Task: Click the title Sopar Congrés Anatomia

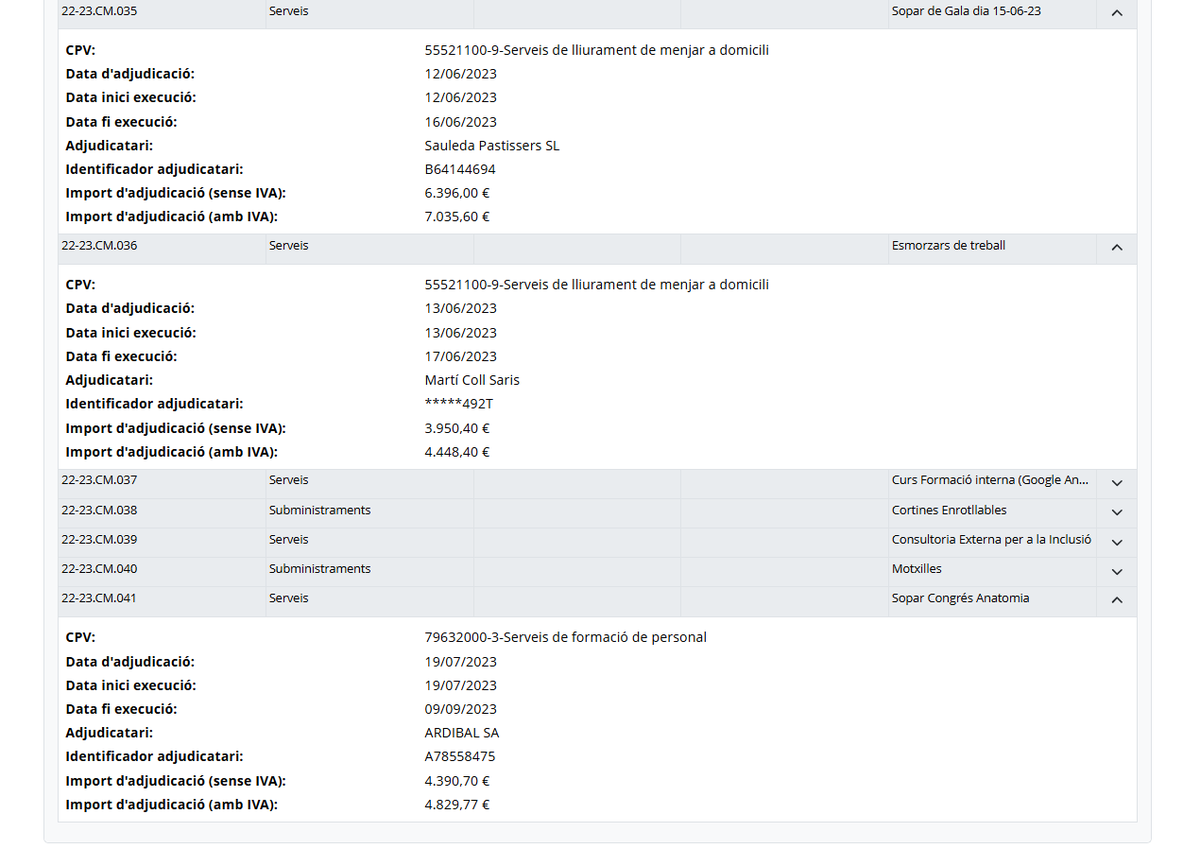Action: tap(960, 598)
